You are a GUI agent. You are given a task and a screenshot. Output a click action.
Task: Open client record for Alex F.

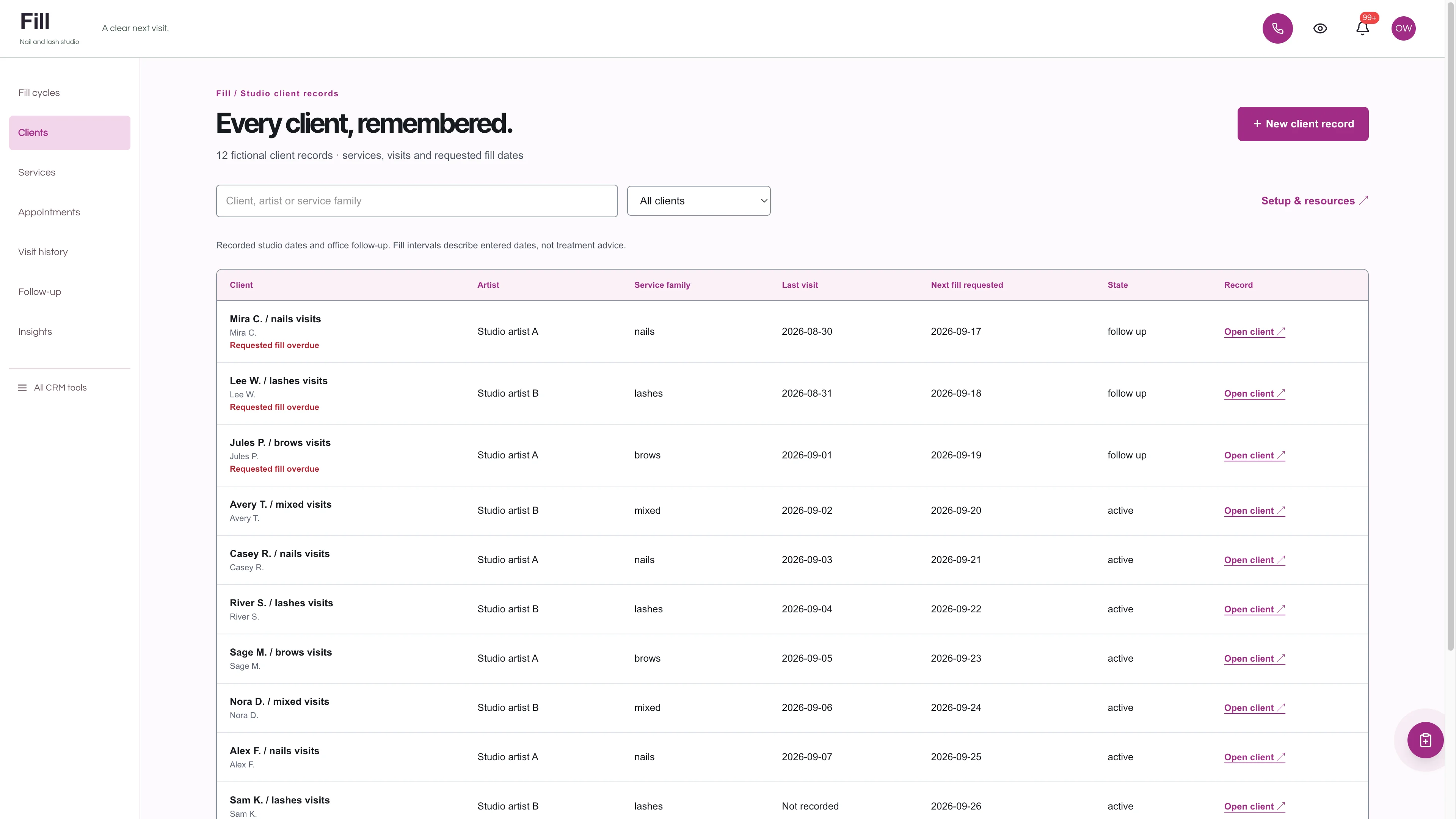pos(1254,758)
